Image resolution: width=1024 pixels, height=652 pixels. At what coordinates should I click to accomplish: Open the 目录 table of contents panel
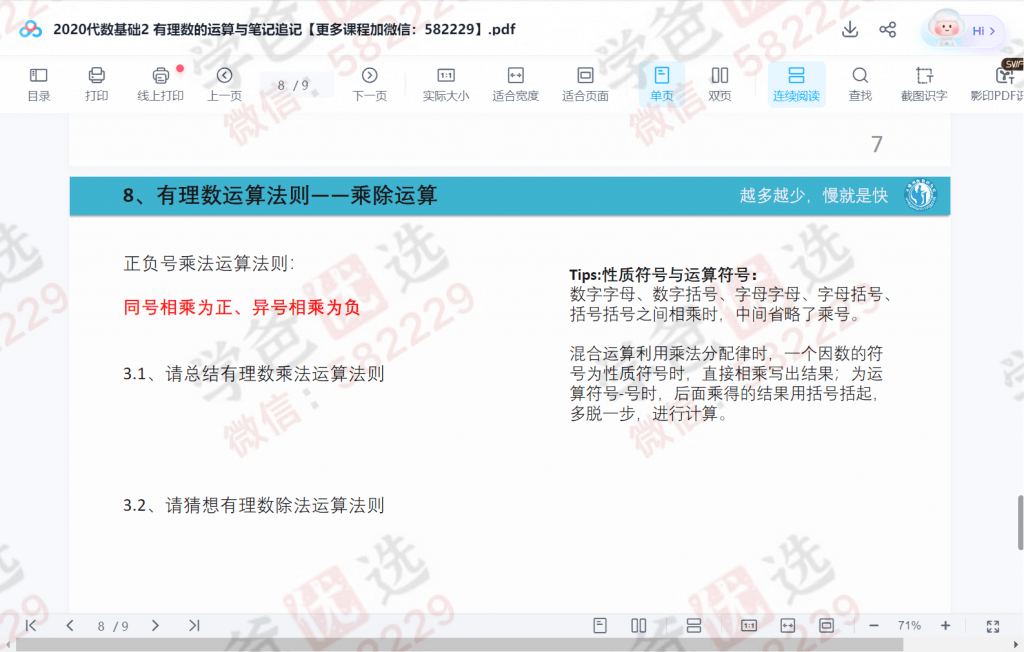39,84
